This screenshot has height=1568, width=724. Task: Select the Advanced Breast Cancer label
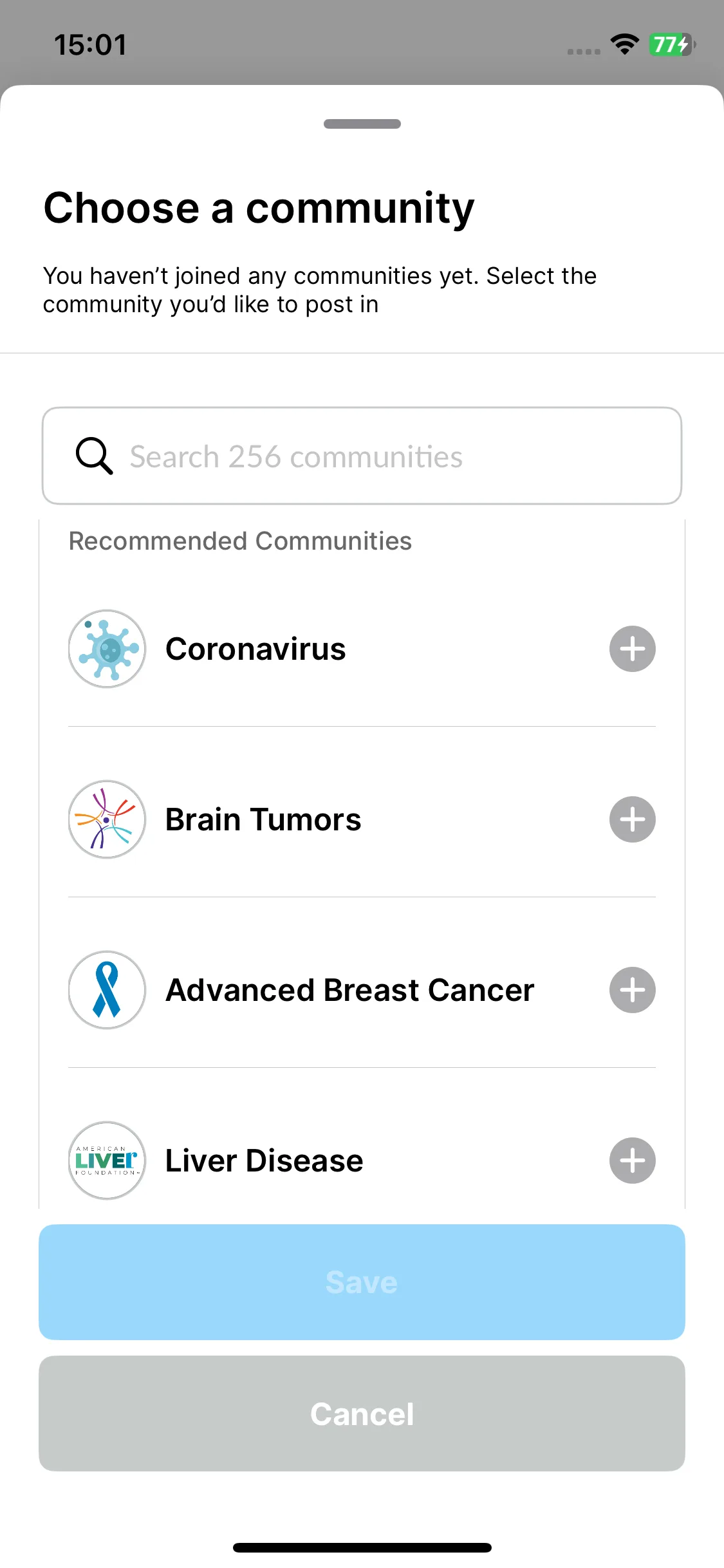point(350,990)
